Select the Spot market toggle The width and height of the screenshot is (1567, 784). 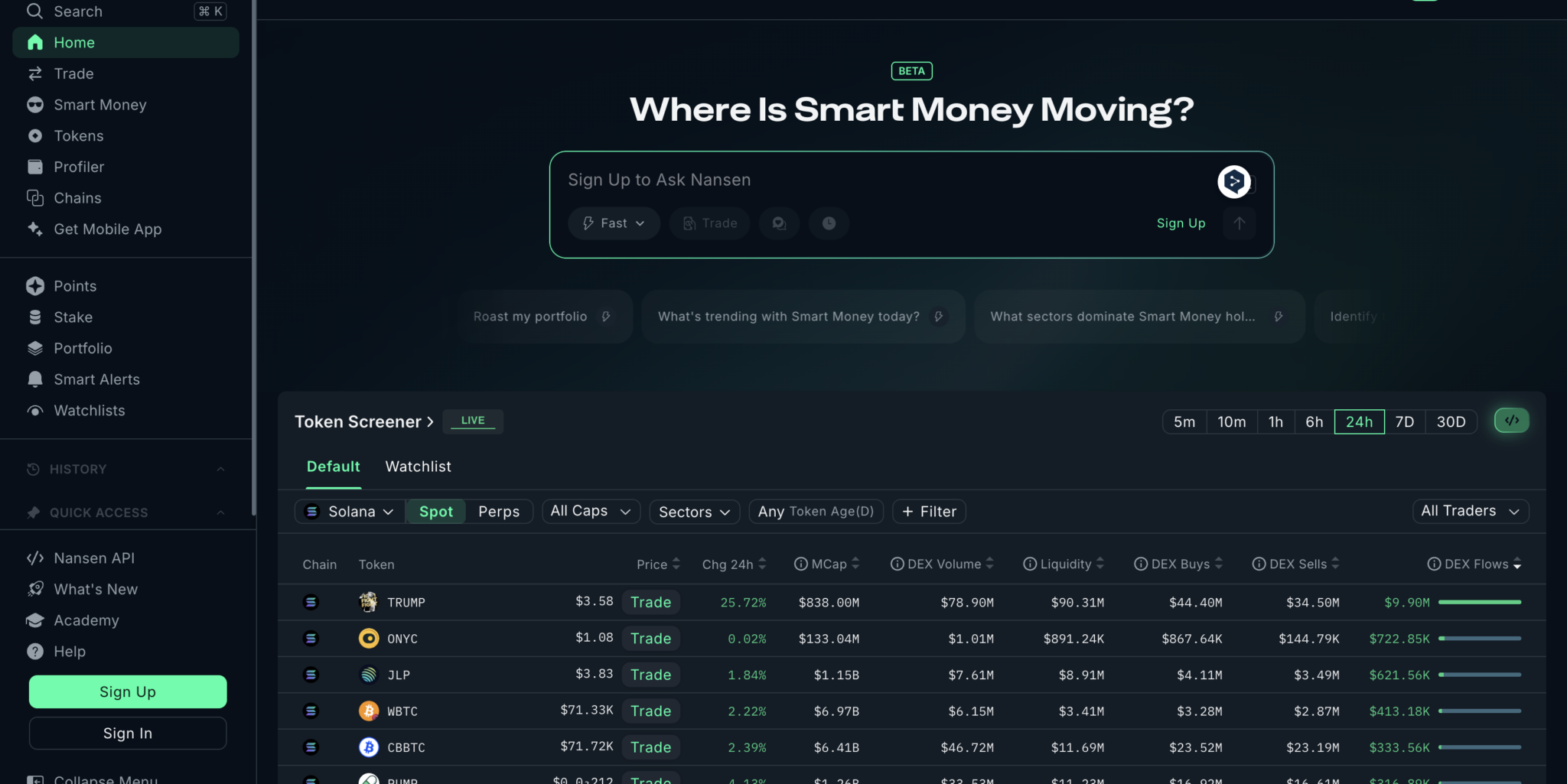(x=436, y=512)
